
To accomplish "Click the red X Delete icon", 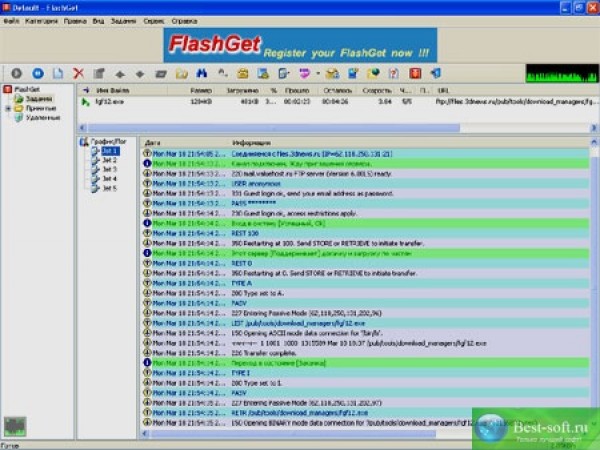I will tap(78, 73).
